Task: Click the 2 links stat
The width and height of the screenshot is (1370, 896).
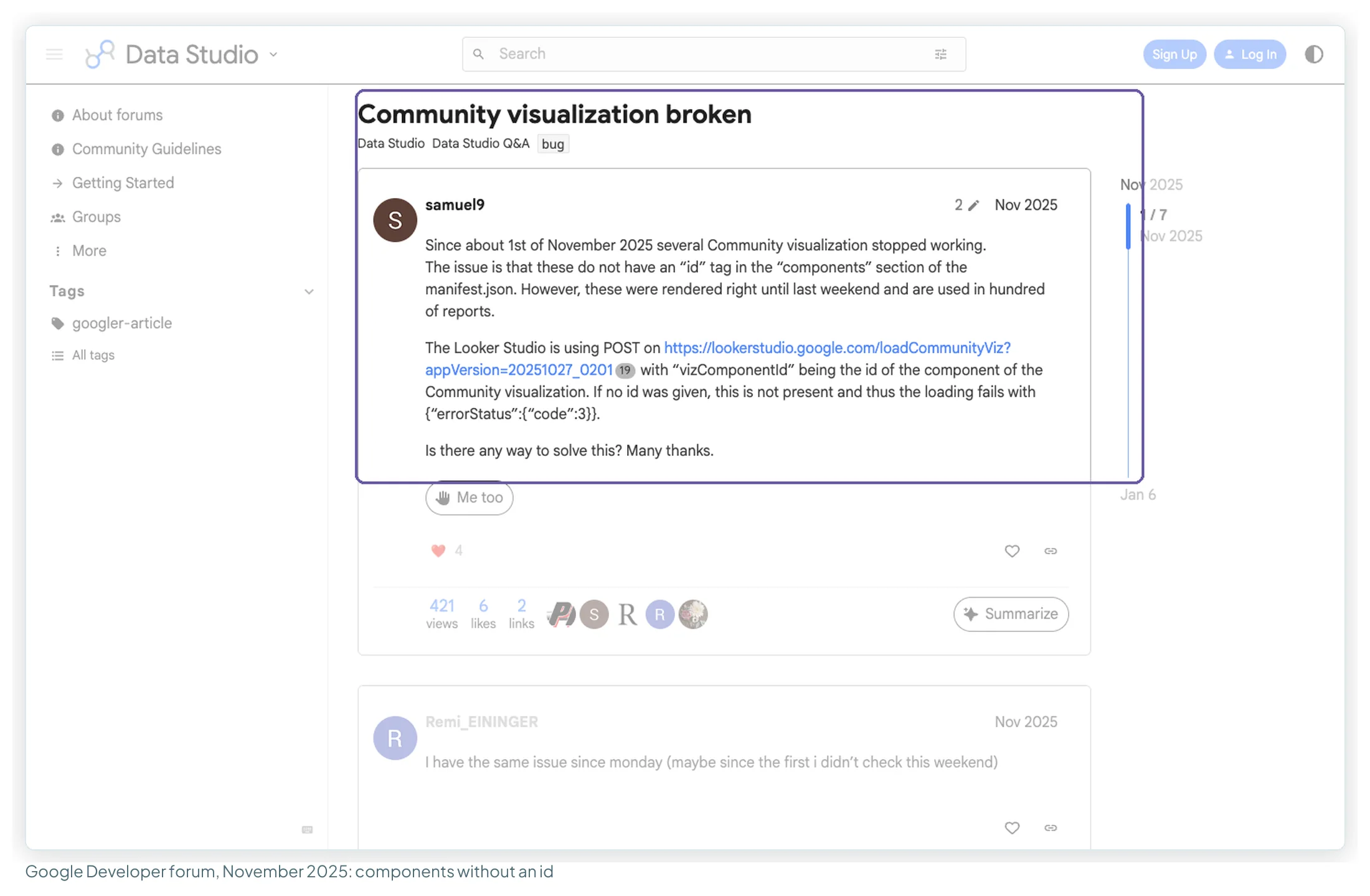Action: [522, 614]
